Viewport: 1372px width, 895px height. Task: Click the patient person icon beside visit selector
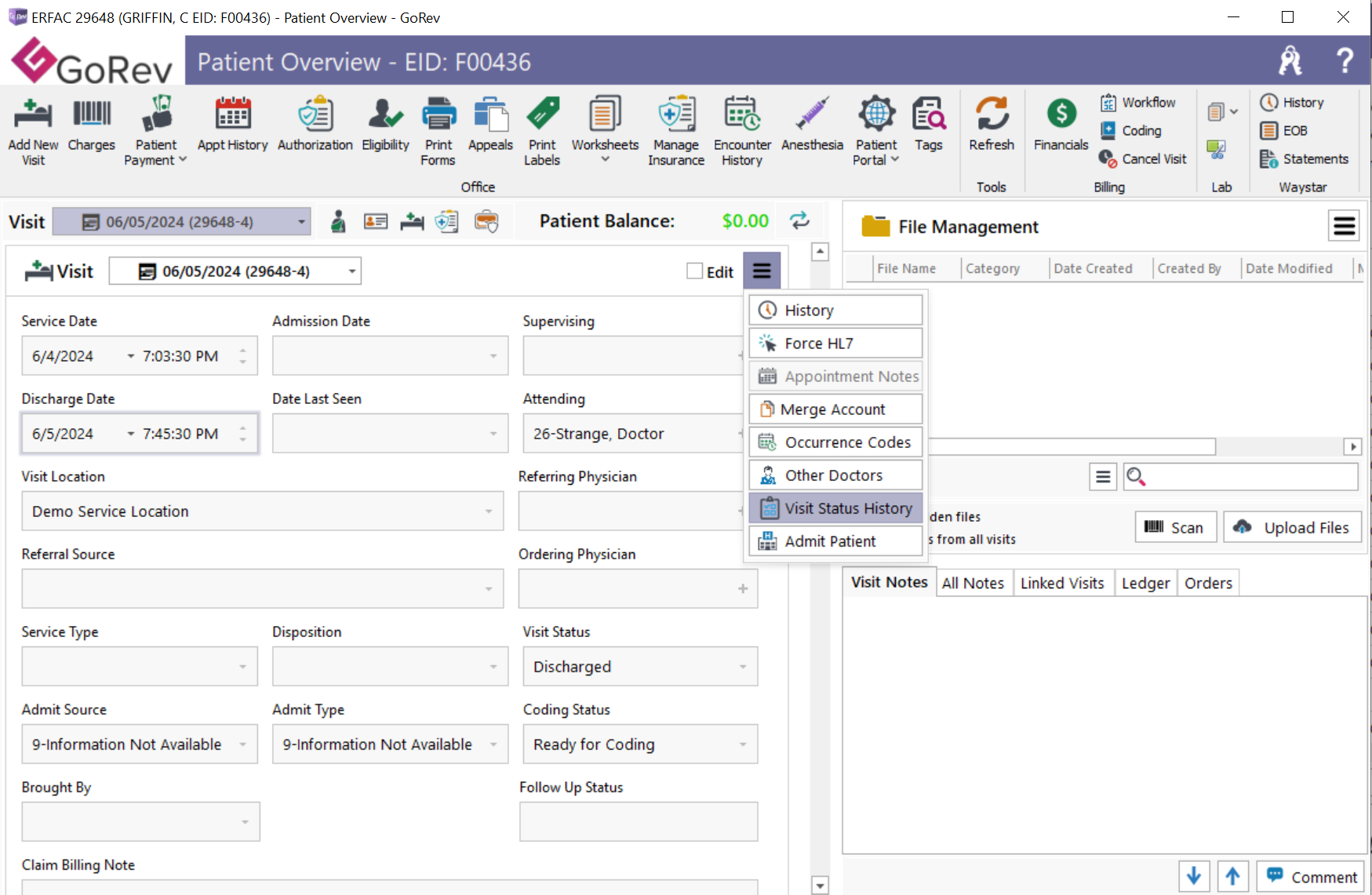click(338, 221)
